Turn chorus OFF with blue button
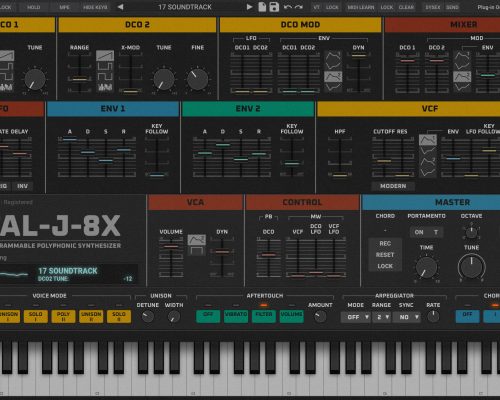The width and height of the screenshot is (500, 400). click(x=467, y=316)
